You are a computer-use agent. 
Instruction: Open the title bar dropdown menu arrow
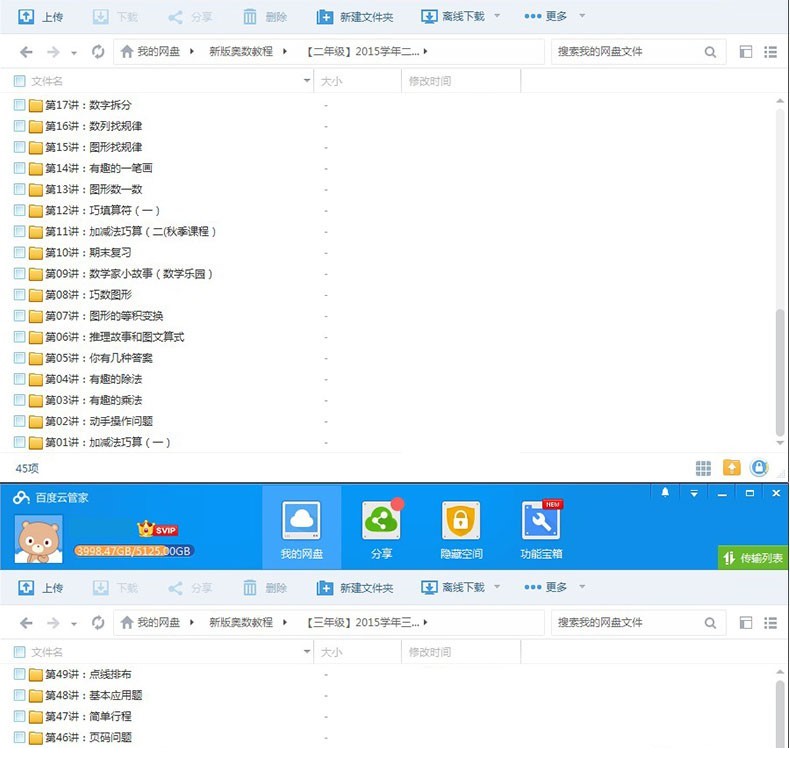click(694, 493)
